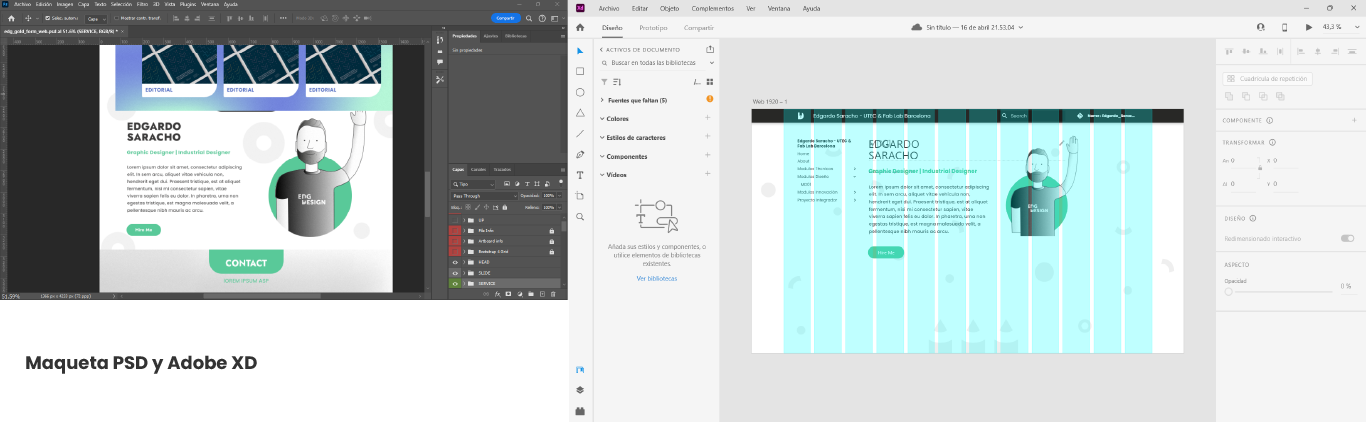Click XD Cuadrícula de repetición button
Viewport: 1366px width, 426px height.
1267,78
